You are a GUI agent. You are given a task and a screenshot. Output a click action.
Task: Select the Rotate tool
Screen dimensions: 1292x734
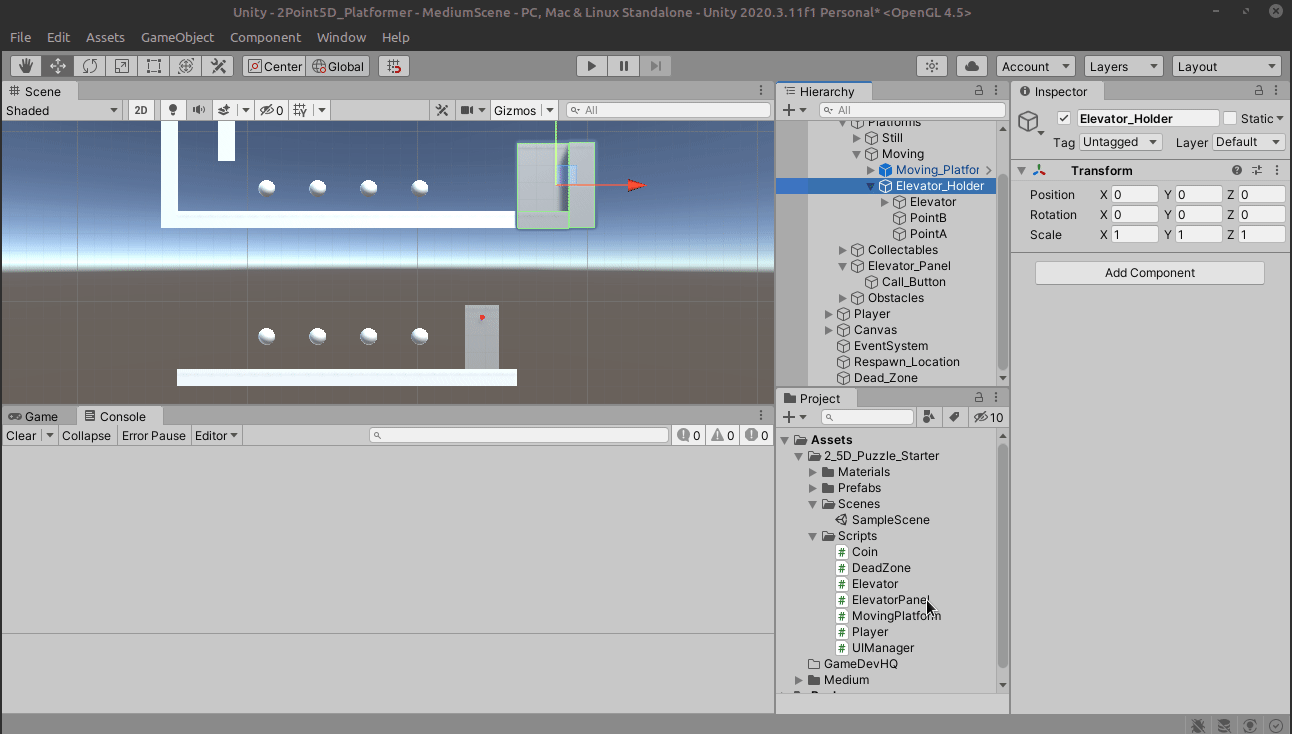pos(90,66)
